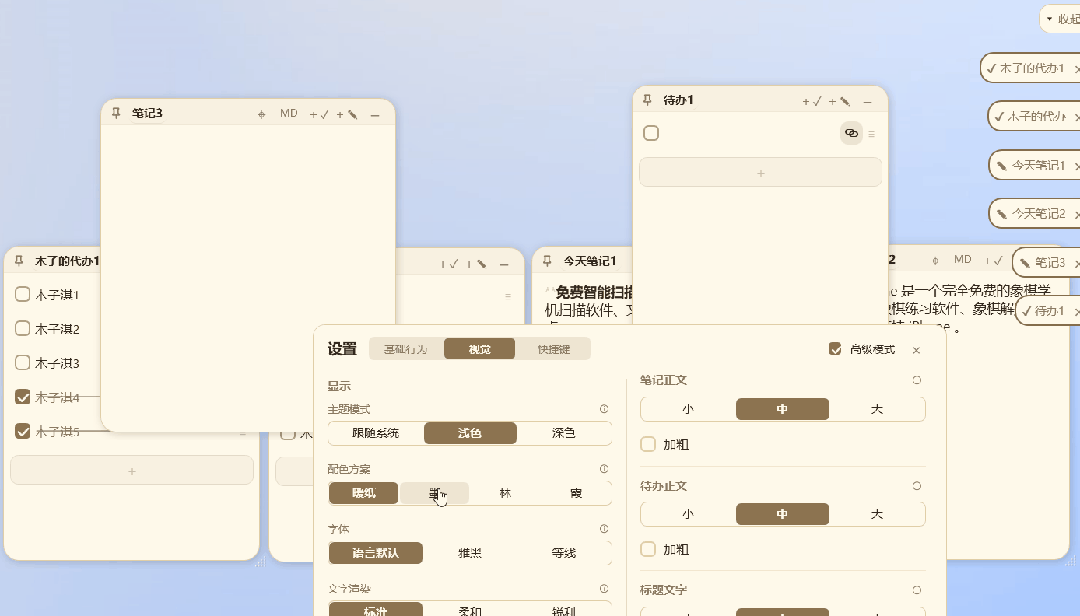The height and width of the screenshot is (616, 1080).
Task: Click info icon beside 主题模式
Action: pyautogui.click(x=604, y=409)
